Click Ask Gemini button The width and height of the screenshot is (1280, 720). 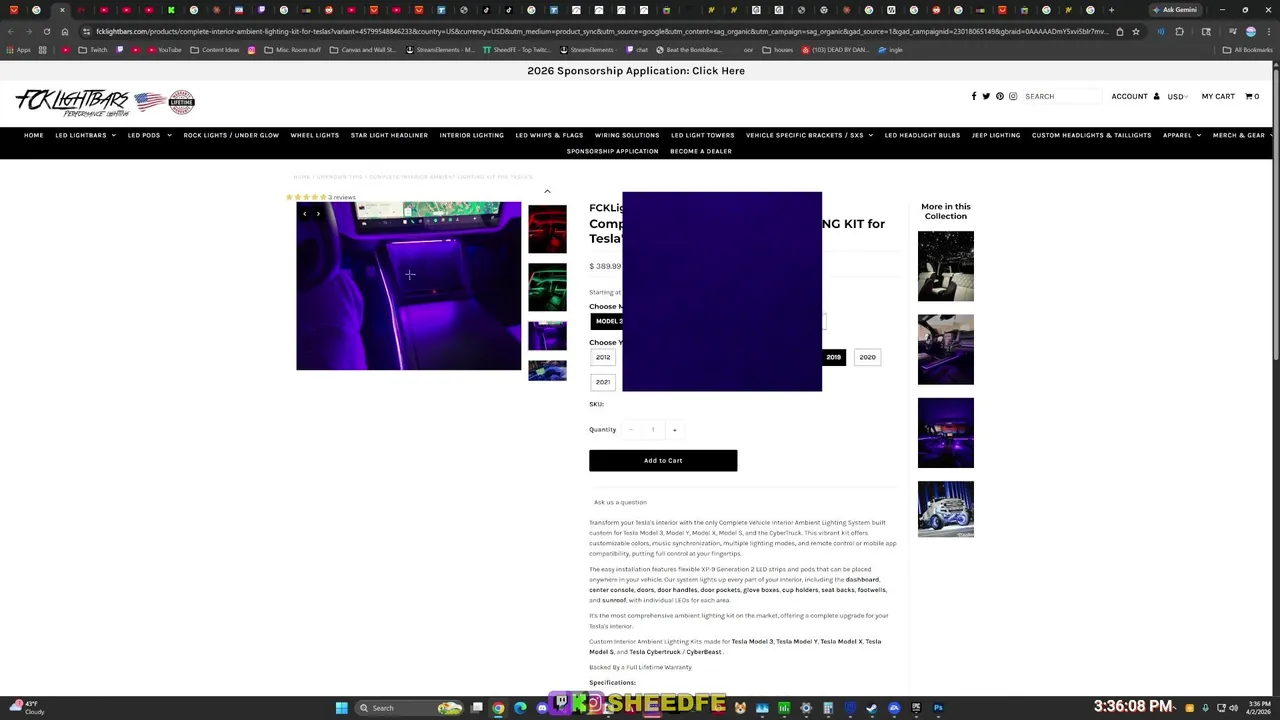1175,10
